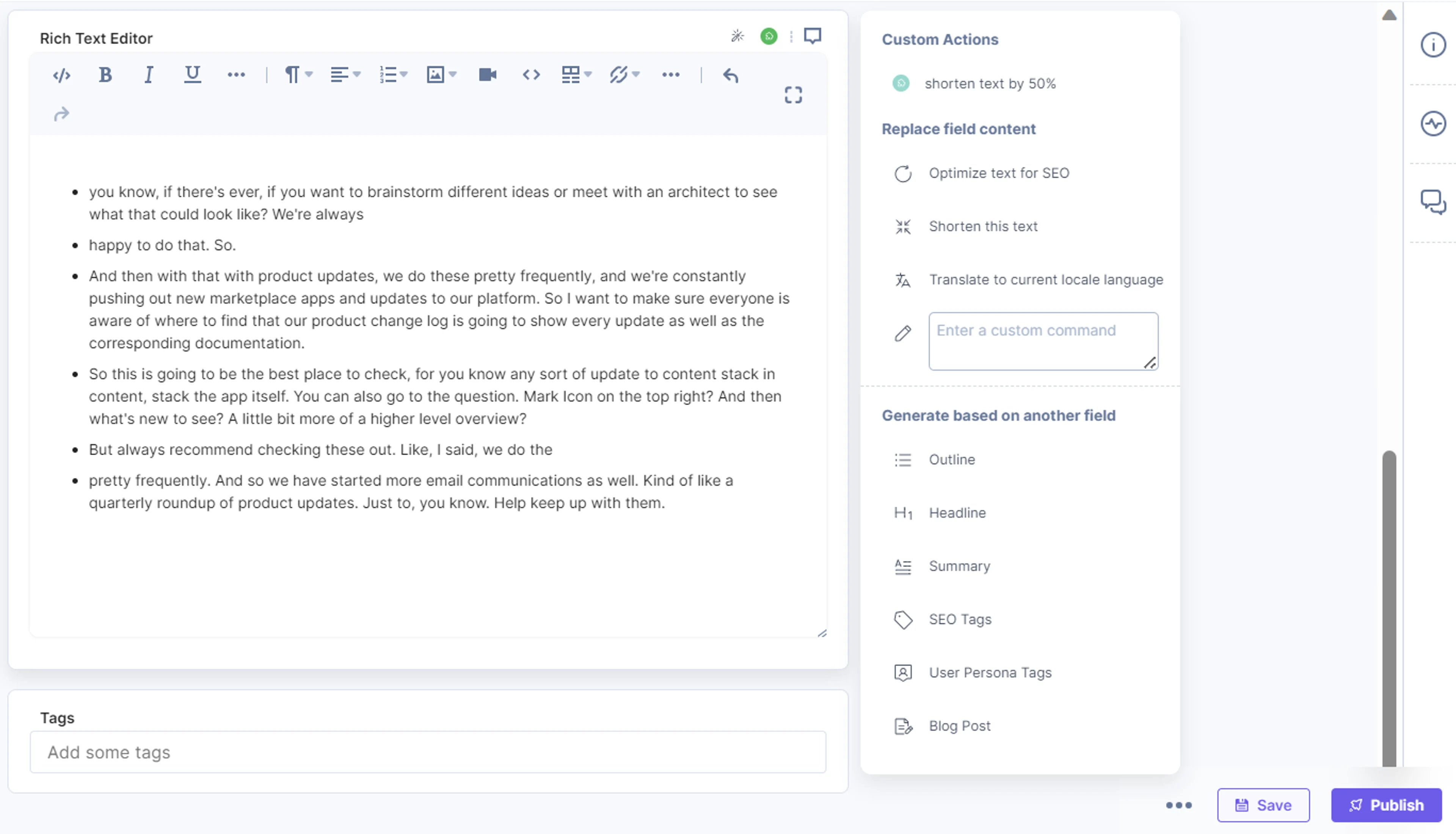Toggle Italic formatting in editor toolbar
Image resolution: width=1456 pixels, height=834 pixels.
(x=148, y=75)
